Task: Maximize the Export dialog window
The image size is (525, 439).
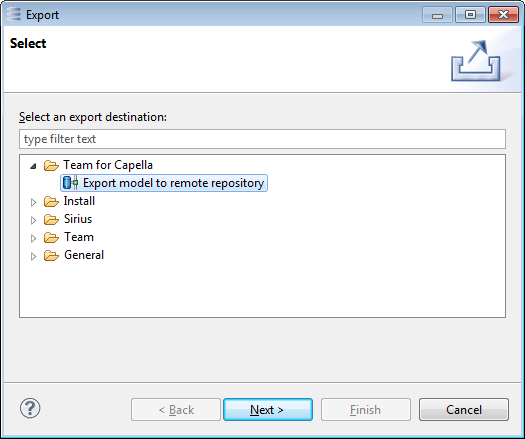Action: [x=470, y=15]
